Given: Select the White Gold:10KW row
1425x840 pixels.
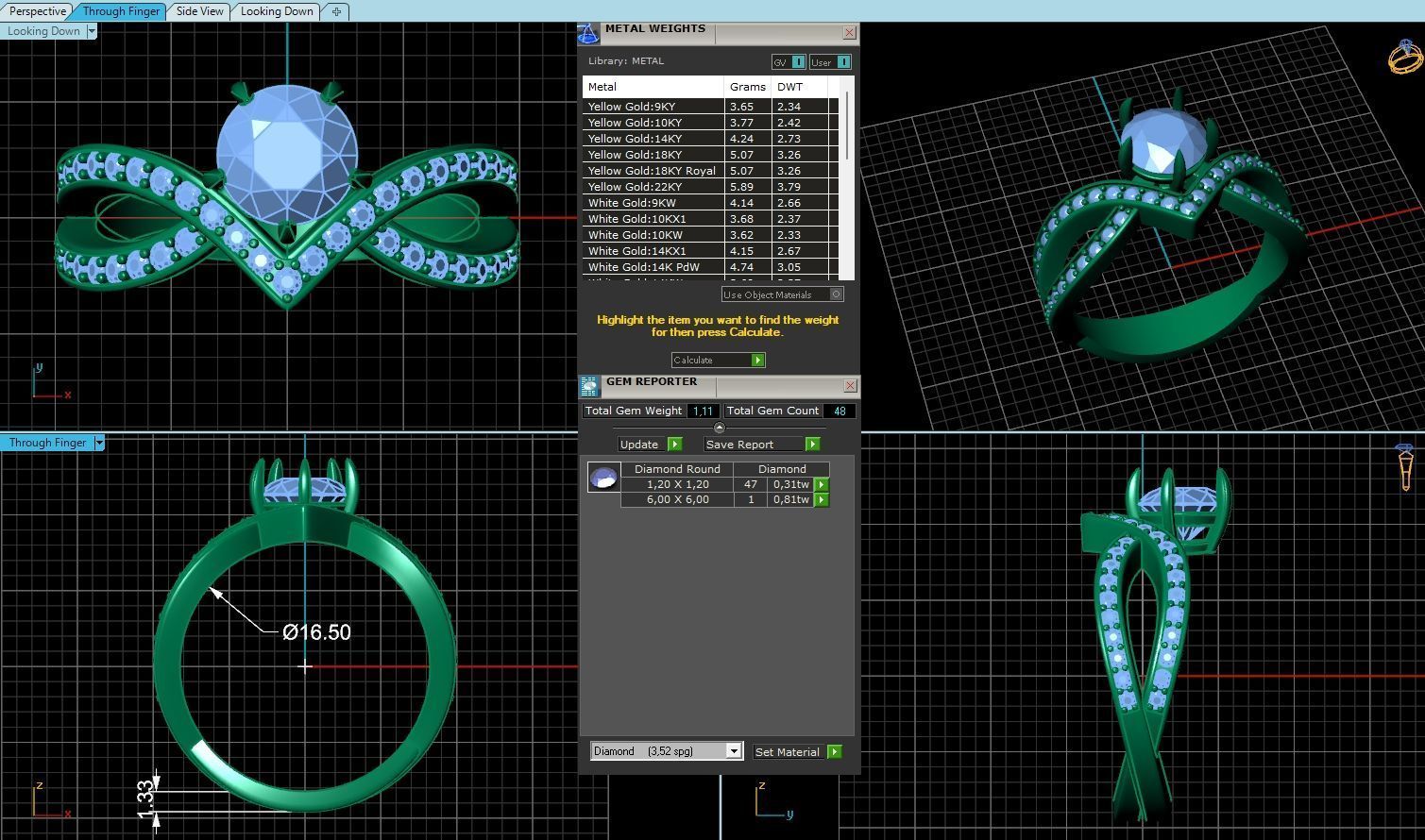Looking at the screenshot, I should 710,235.
